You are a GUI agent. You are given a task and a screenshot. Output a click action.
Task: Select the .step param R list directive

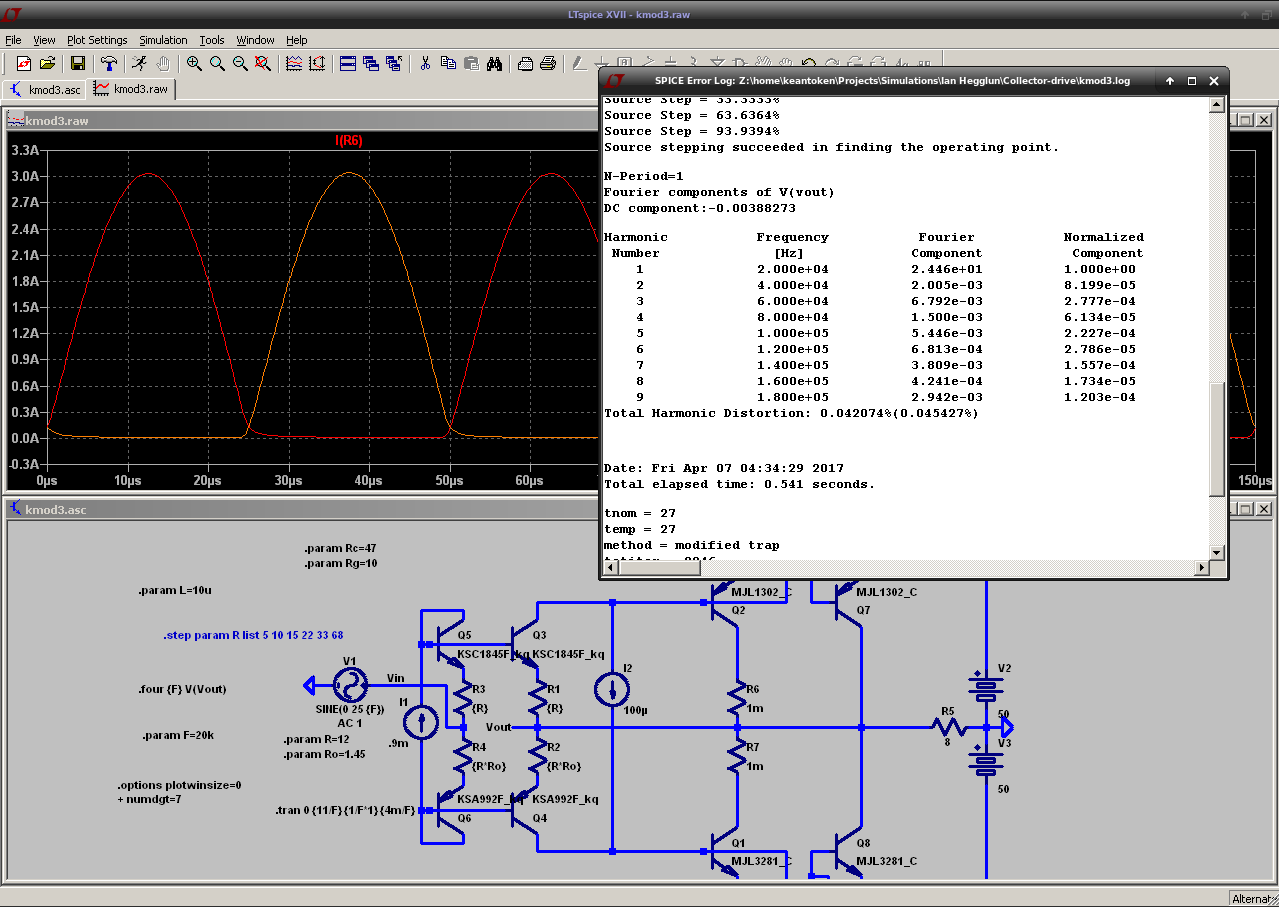(253, 635)
